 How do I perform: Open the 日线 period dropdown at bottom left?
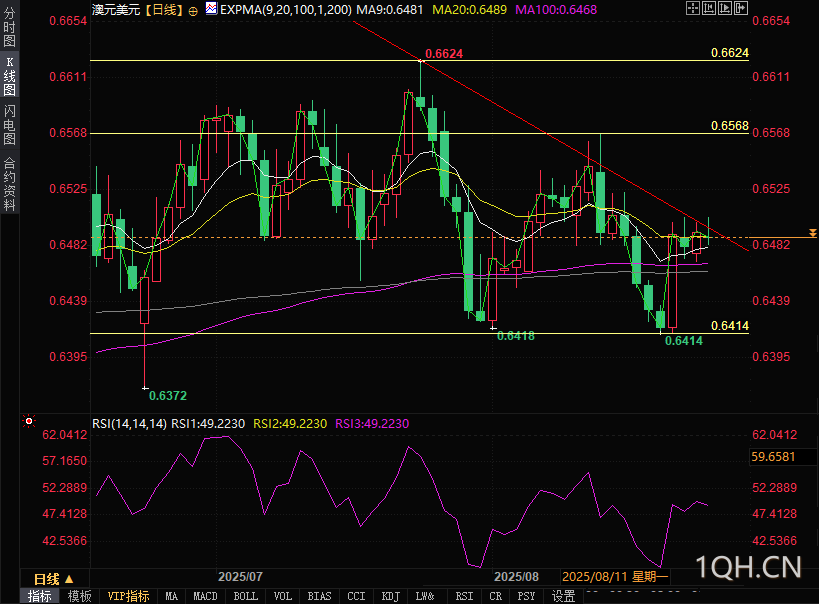click(52, 578)
